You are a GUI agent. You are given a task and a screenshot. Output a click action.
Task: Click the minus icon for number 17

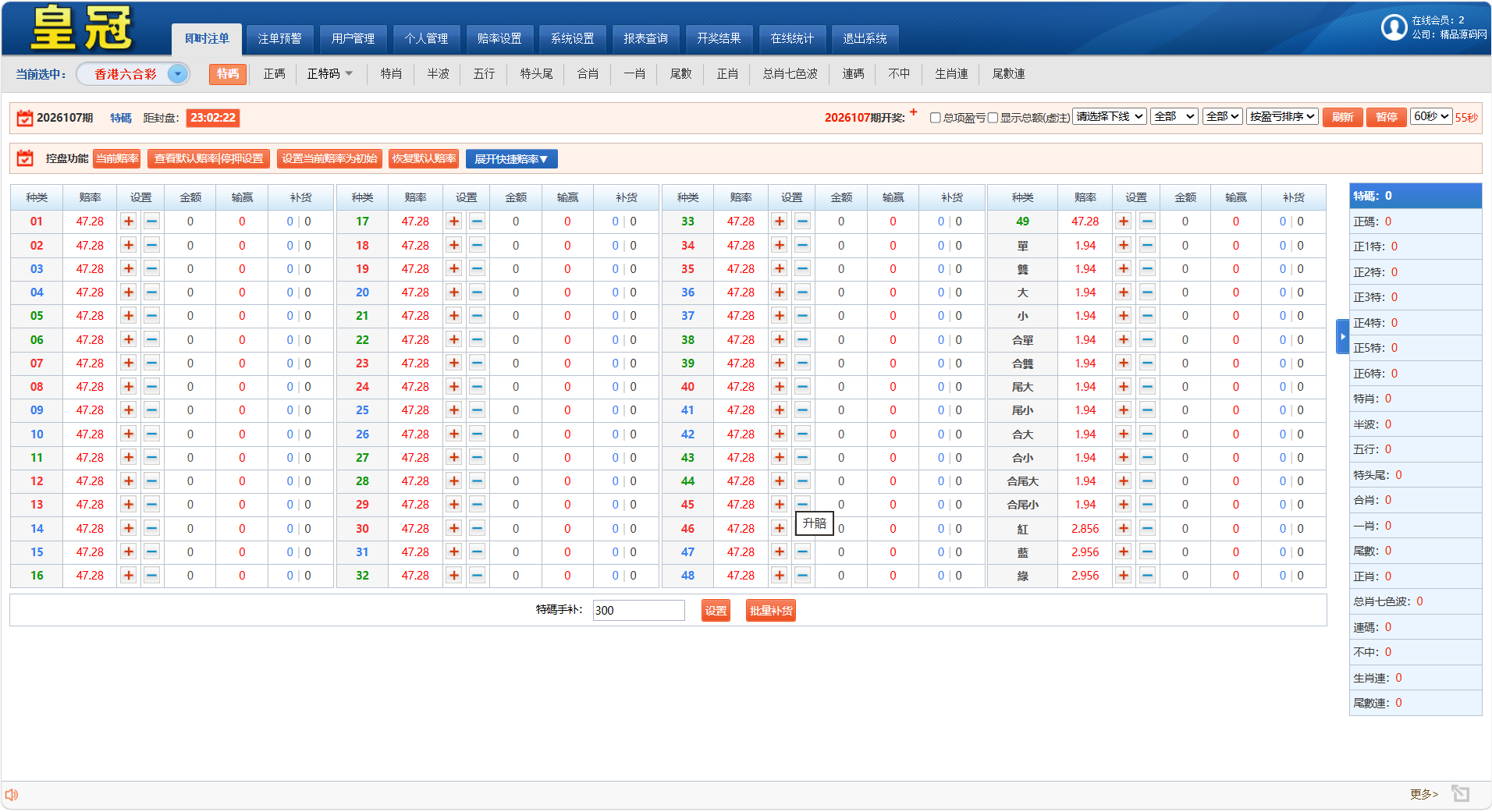coord(478,222)
